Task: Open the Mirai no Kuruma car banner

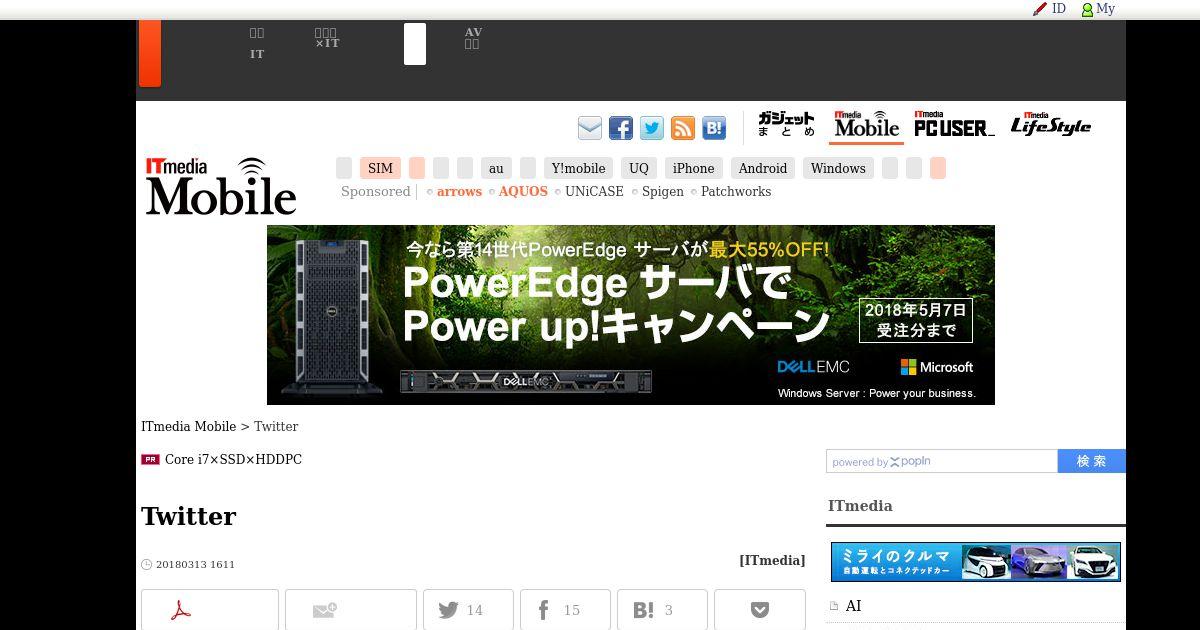Action: 976,562
